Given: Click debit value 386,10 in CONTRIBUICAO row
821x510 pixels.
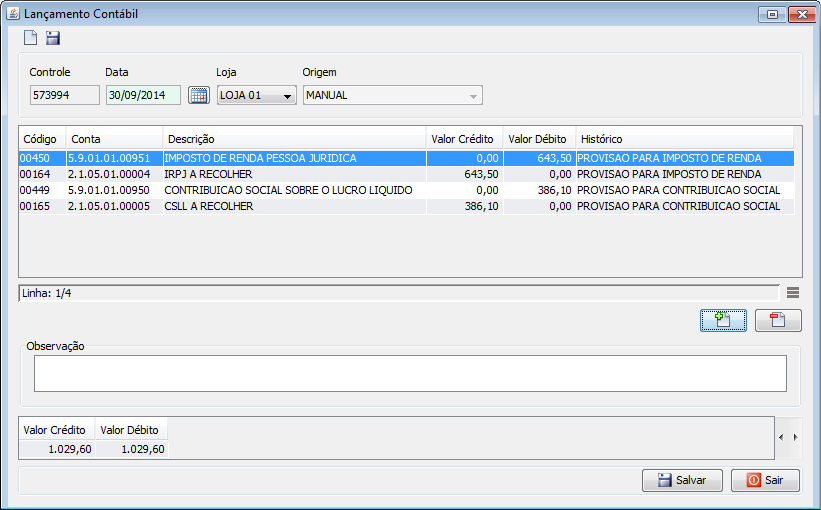Looking at the screenshot, I should tap(539, 190).
